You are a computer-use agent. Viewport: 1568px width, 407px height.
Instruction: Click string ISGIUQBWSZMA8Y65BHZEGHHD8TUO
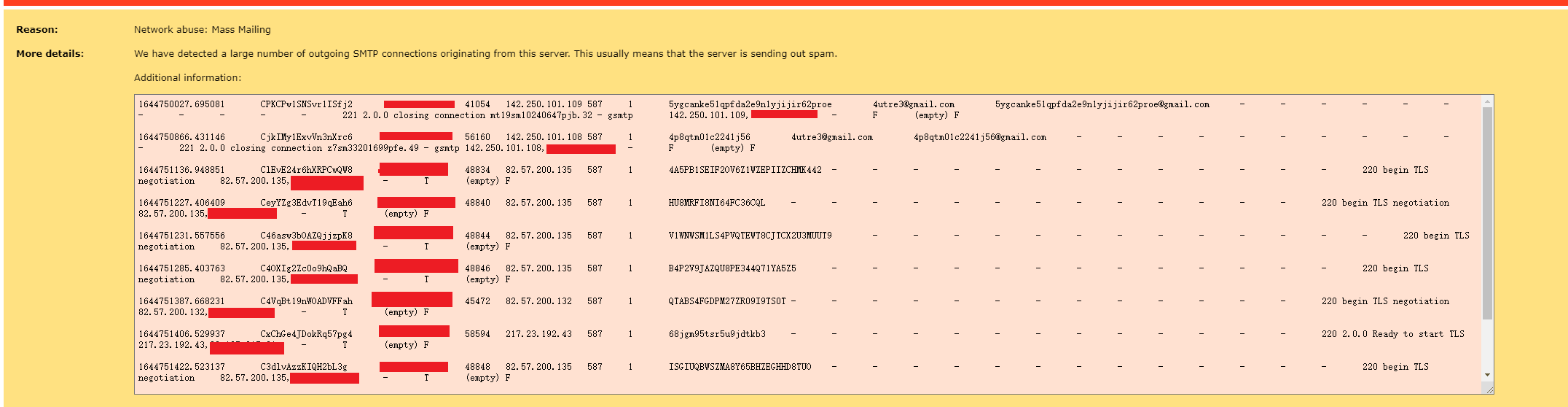[740, 367]
